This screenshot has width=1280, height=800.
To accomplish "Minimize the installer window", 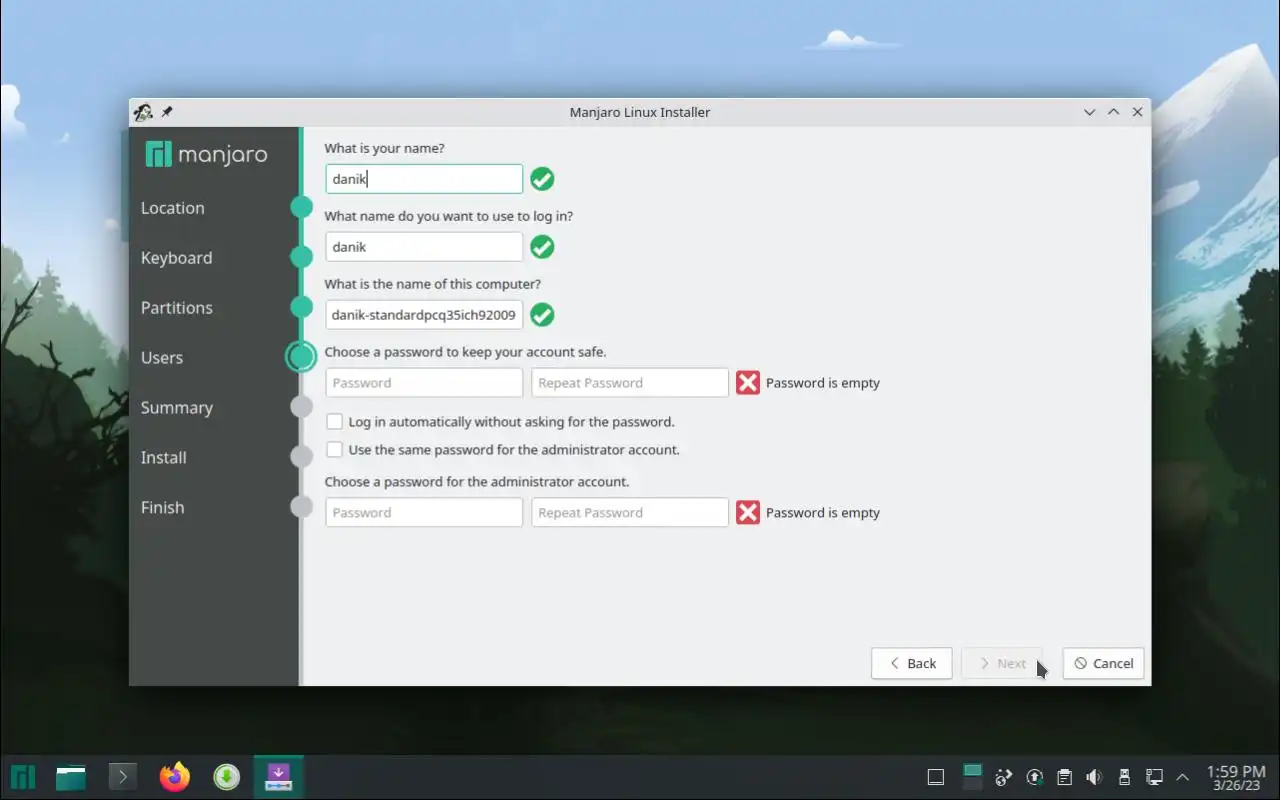I will coord(1090,112).
